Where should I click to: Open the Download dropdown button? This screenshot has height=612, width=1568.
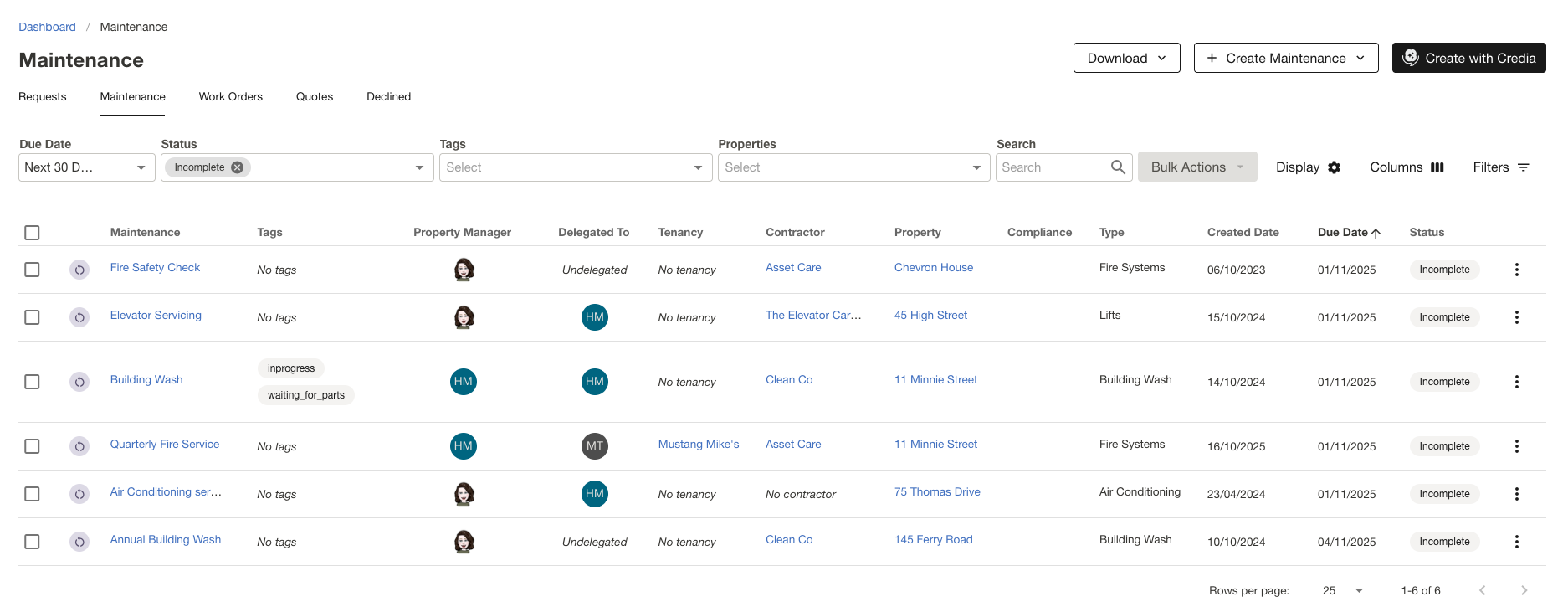tap(1126, 58)
